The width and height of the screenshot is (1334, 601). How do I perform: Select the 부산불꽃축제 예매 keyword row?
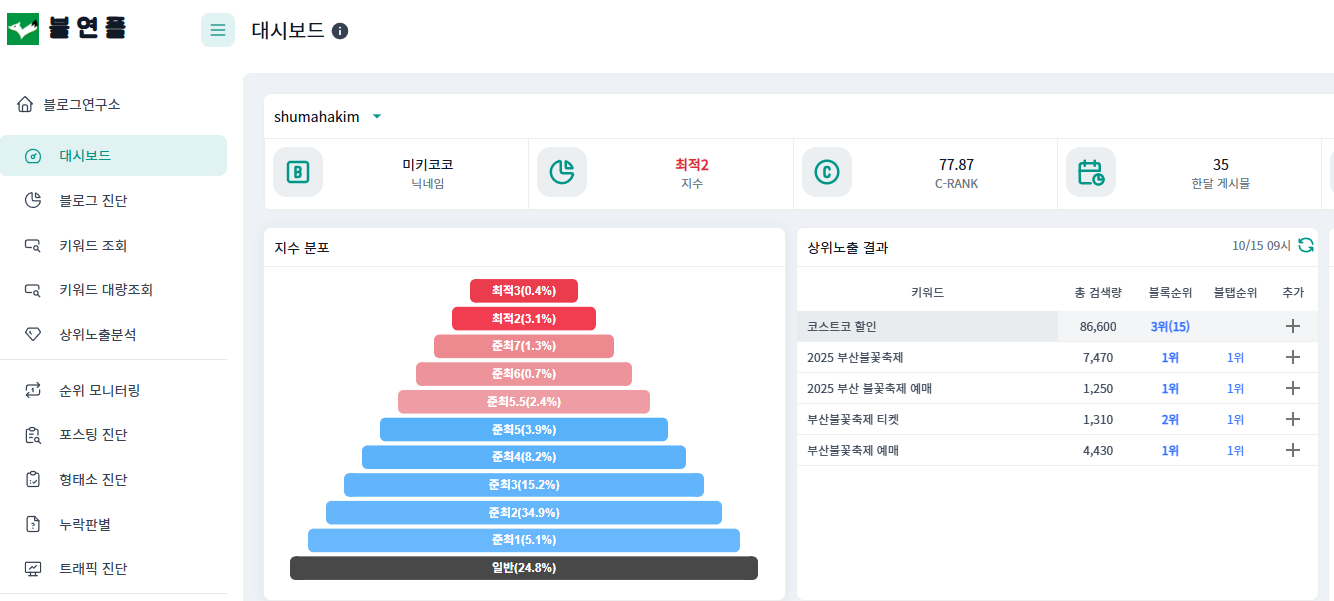click(x=853, y=450)
